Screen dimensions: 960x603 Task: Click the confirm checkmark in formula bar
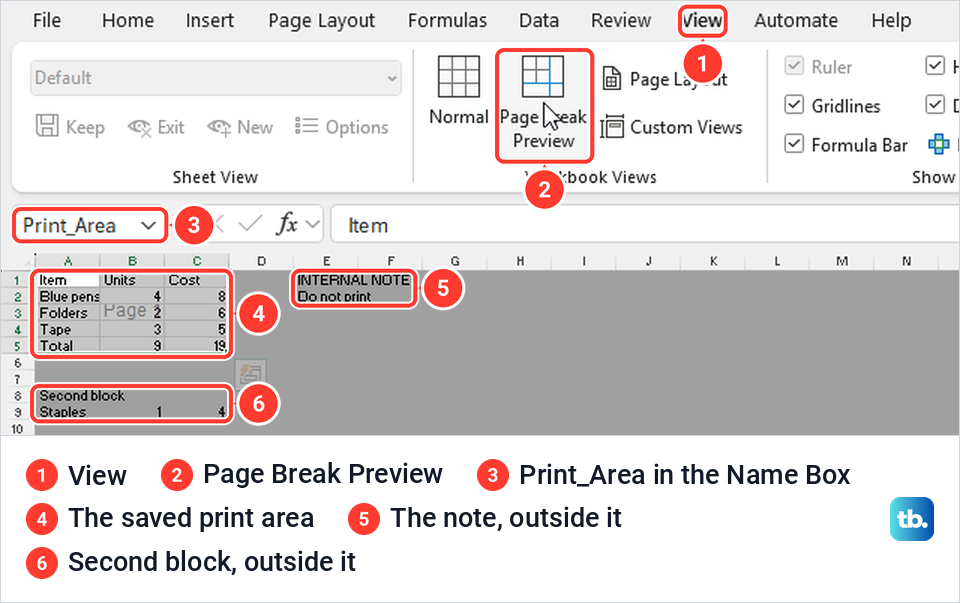250,224
